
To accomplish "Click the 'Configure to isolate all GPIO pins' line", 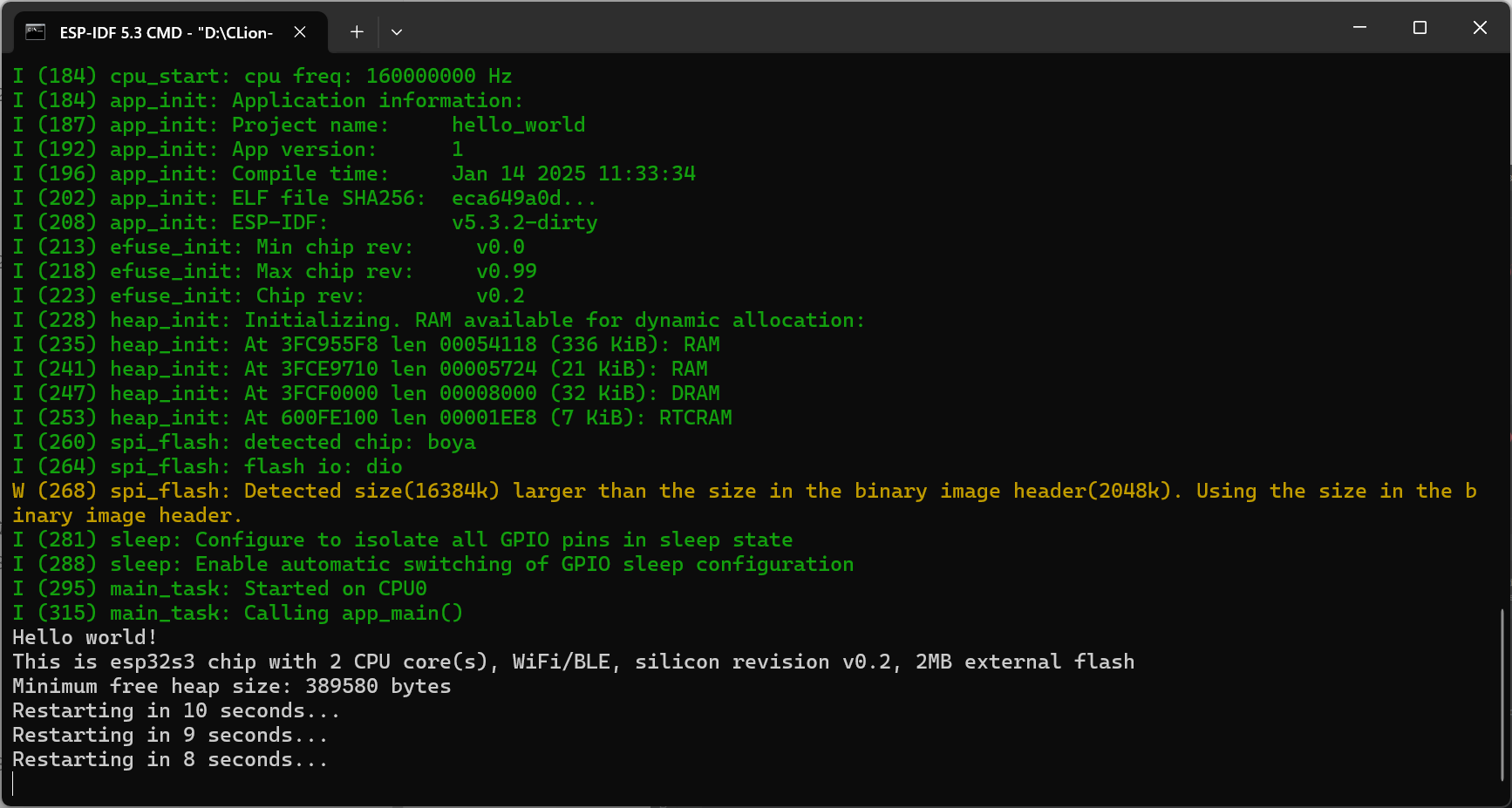I will [403, 540].
